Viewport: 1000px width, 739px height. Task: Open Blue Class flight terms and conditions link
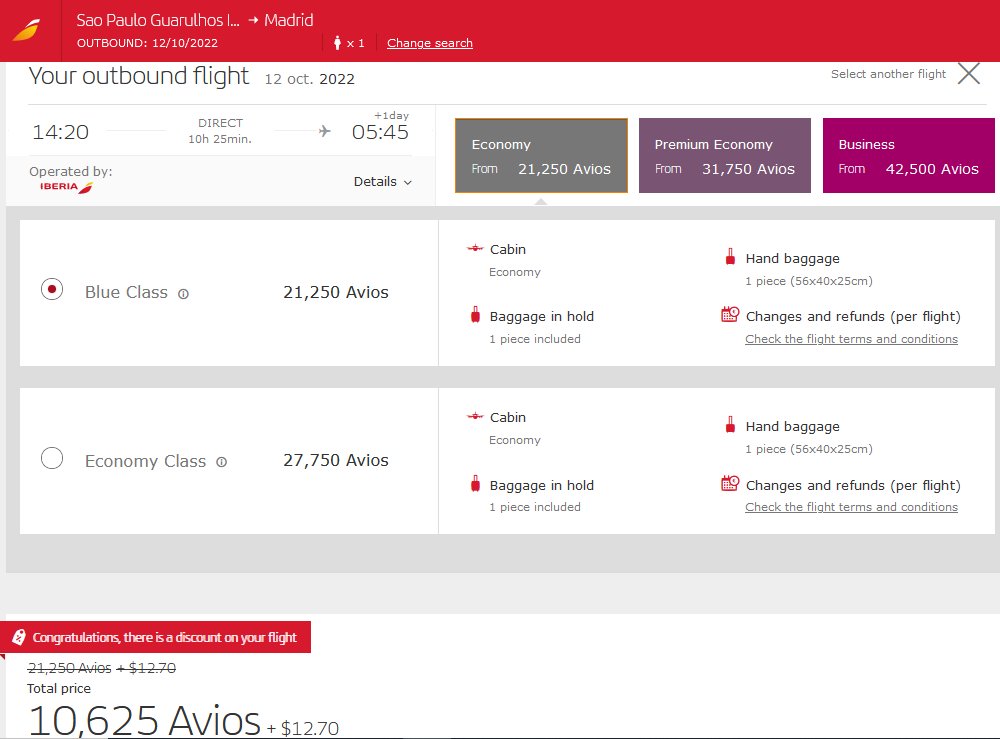click(851, 339)
